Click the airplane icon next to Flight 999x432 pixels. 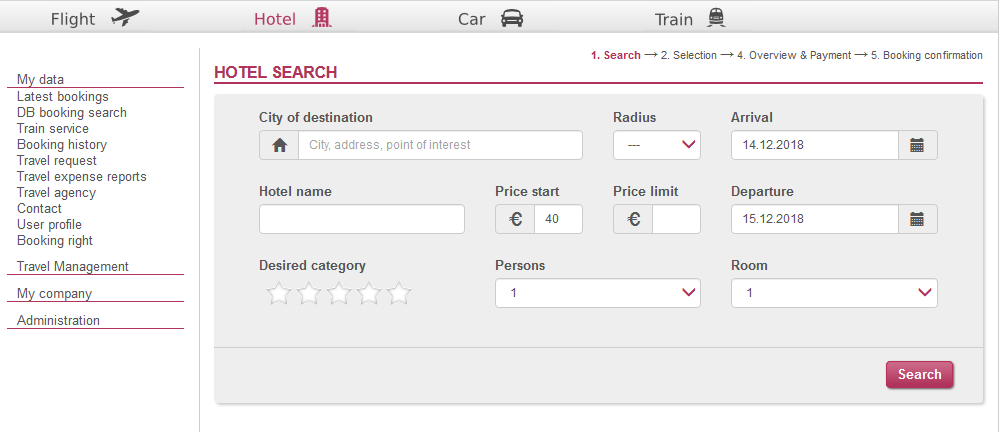125,18
